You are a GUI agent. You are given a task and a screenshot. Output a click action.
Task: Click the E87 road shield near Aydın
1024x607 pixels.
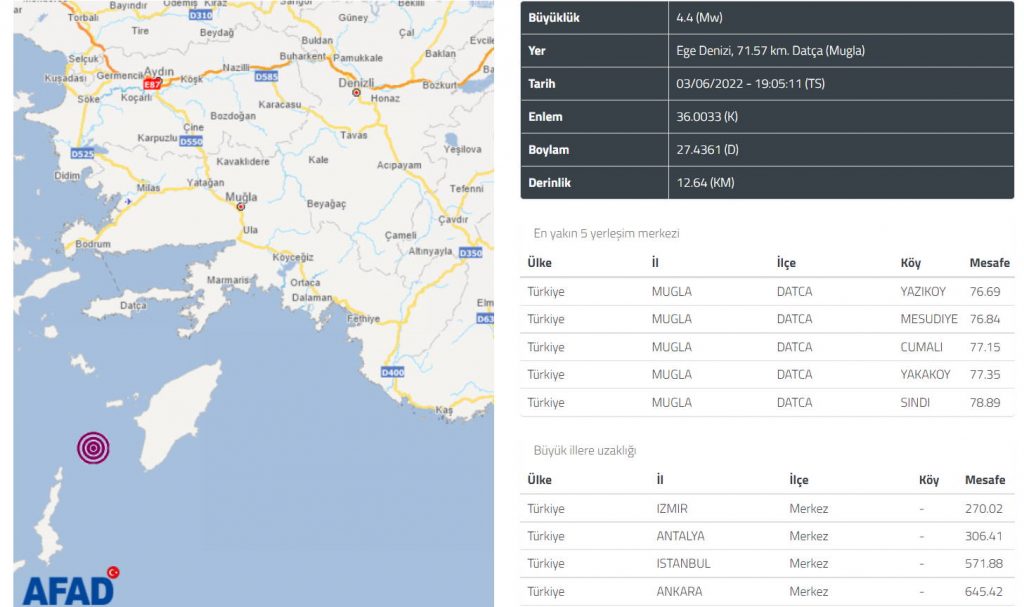pyautogui.click(x=153, y=85)
